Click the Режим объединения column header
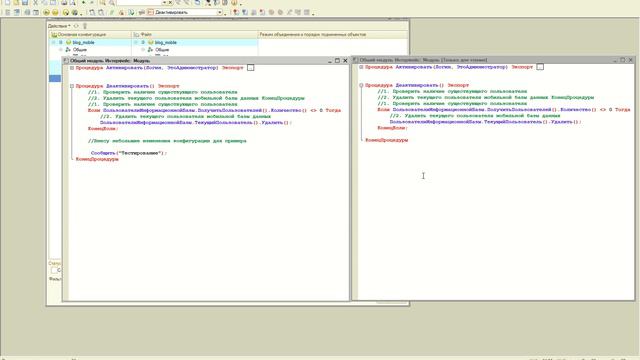Image resolution: width=640 pixels, height=360 pixels. (x=333, y=35)
